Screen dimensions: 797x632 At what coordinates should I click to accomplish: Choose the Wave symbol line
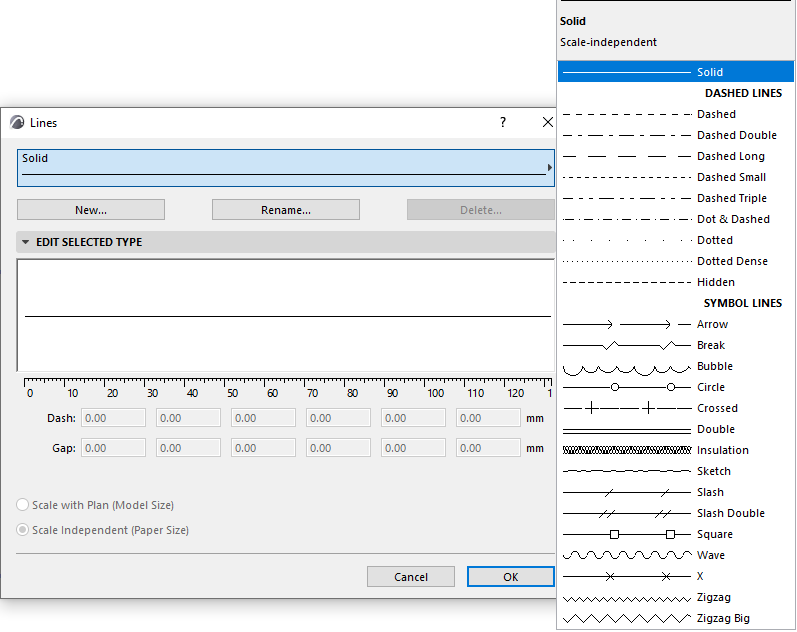[x=676, y=555]
